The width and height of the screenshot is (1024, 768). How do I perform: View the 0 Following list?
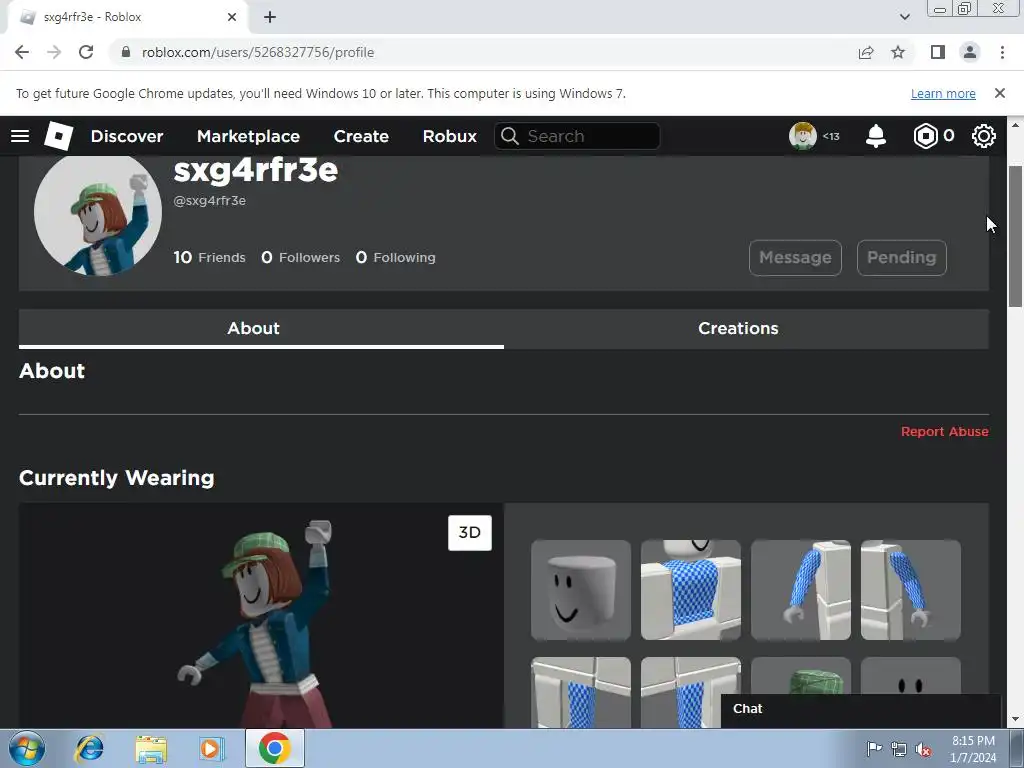tap(395, 257)
